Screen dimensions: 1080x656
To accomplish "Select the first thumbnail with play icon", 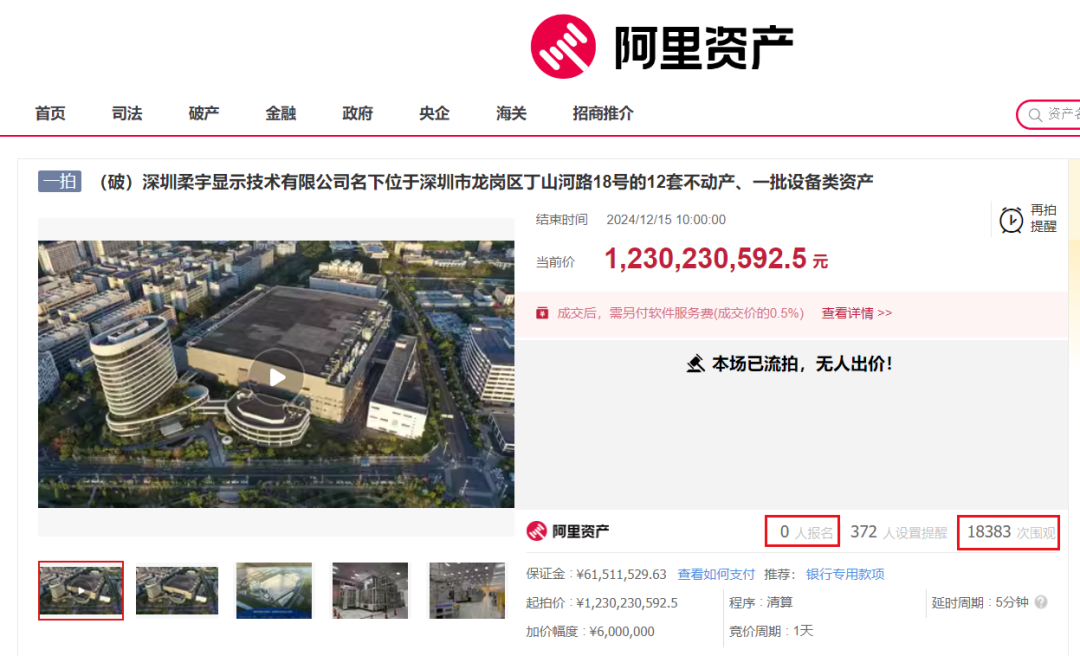I will [81, 591].
